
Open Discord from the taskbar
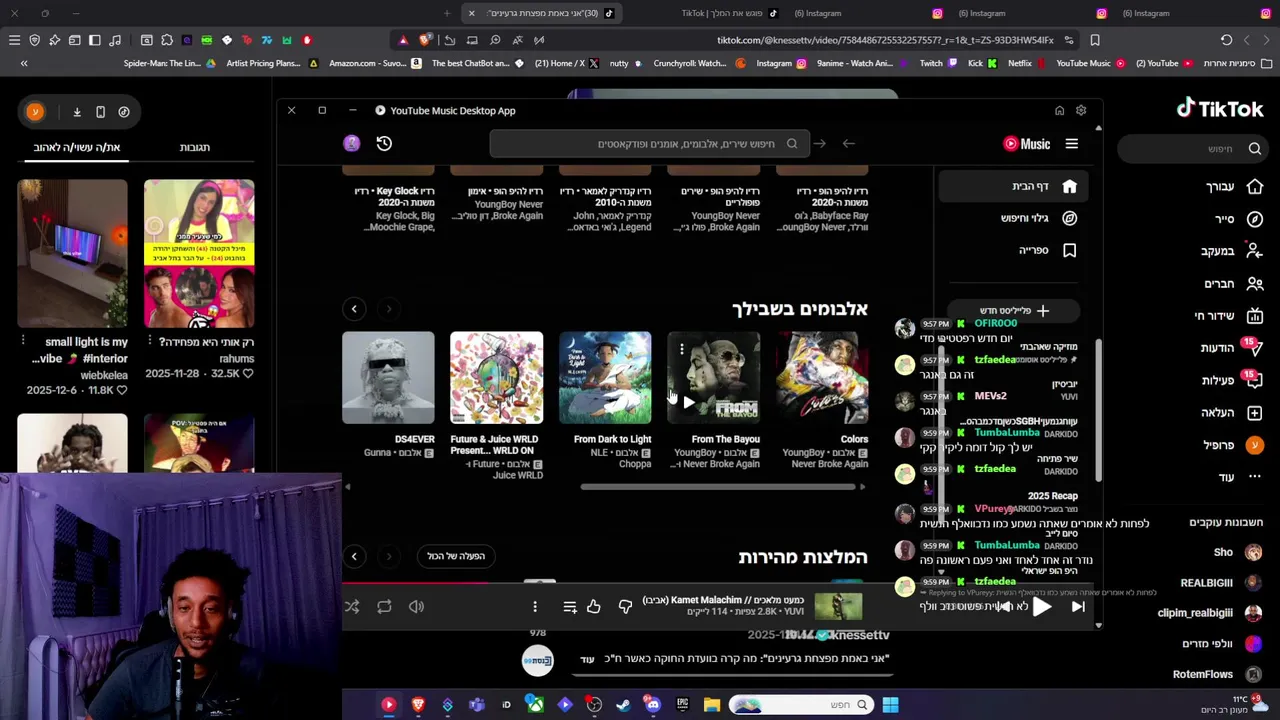coord(653,705)
